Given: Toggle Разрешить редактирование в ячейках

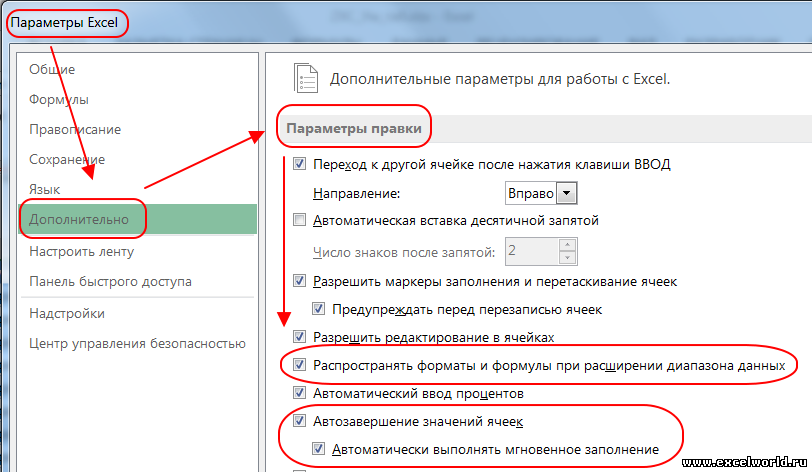Looking at the screenshot, I should (299, 337).
